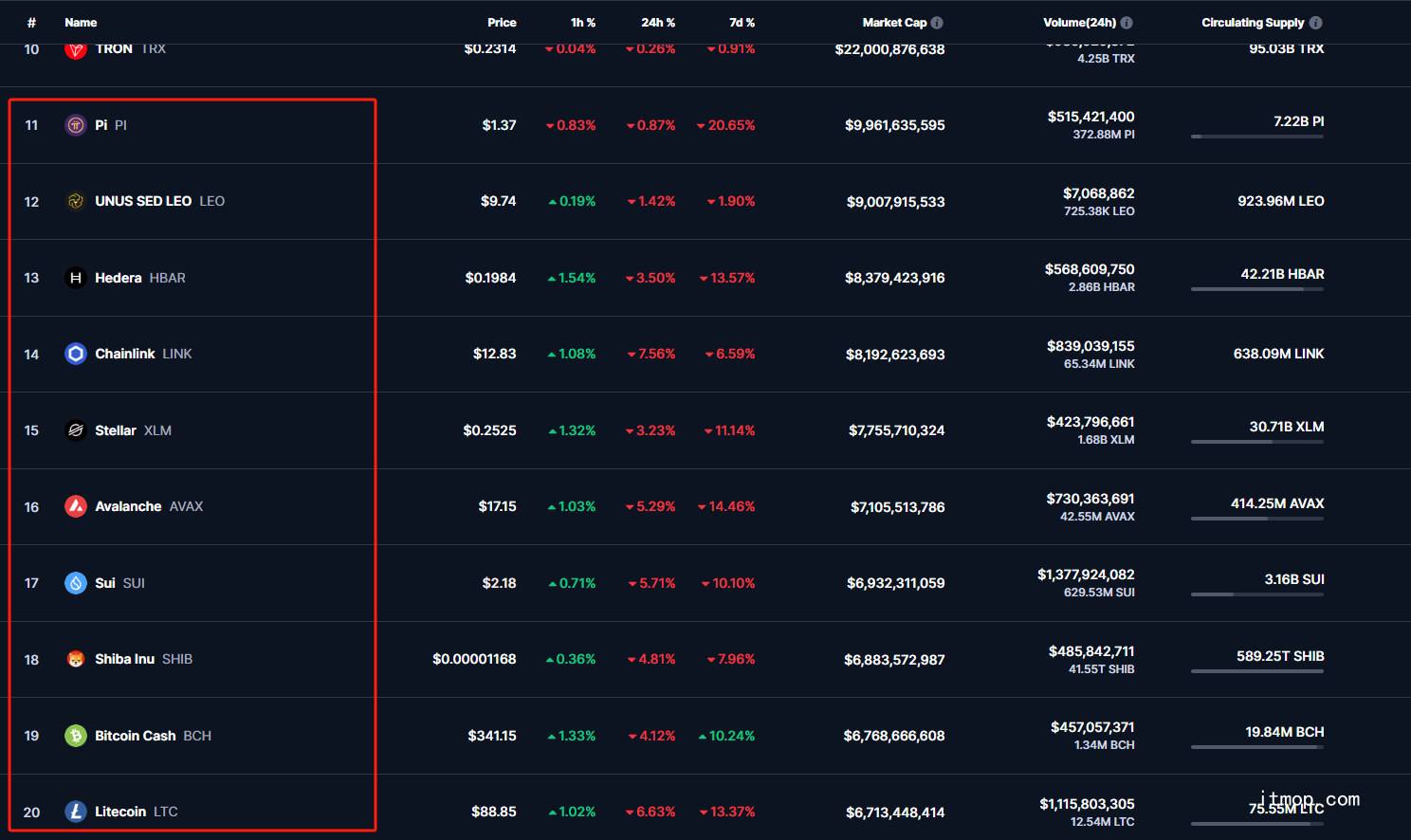Viewport: 1411px width, 840px height.
Task: Open the Avalanche AVAX coin page
Action: pyautogui.click(x=149, y=506)
